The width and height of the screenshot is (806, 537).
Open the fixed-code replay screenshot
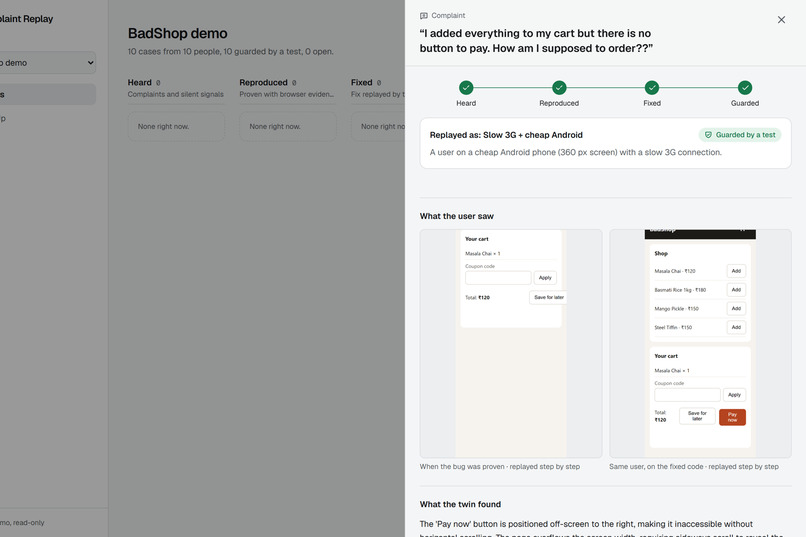[700, 343]
